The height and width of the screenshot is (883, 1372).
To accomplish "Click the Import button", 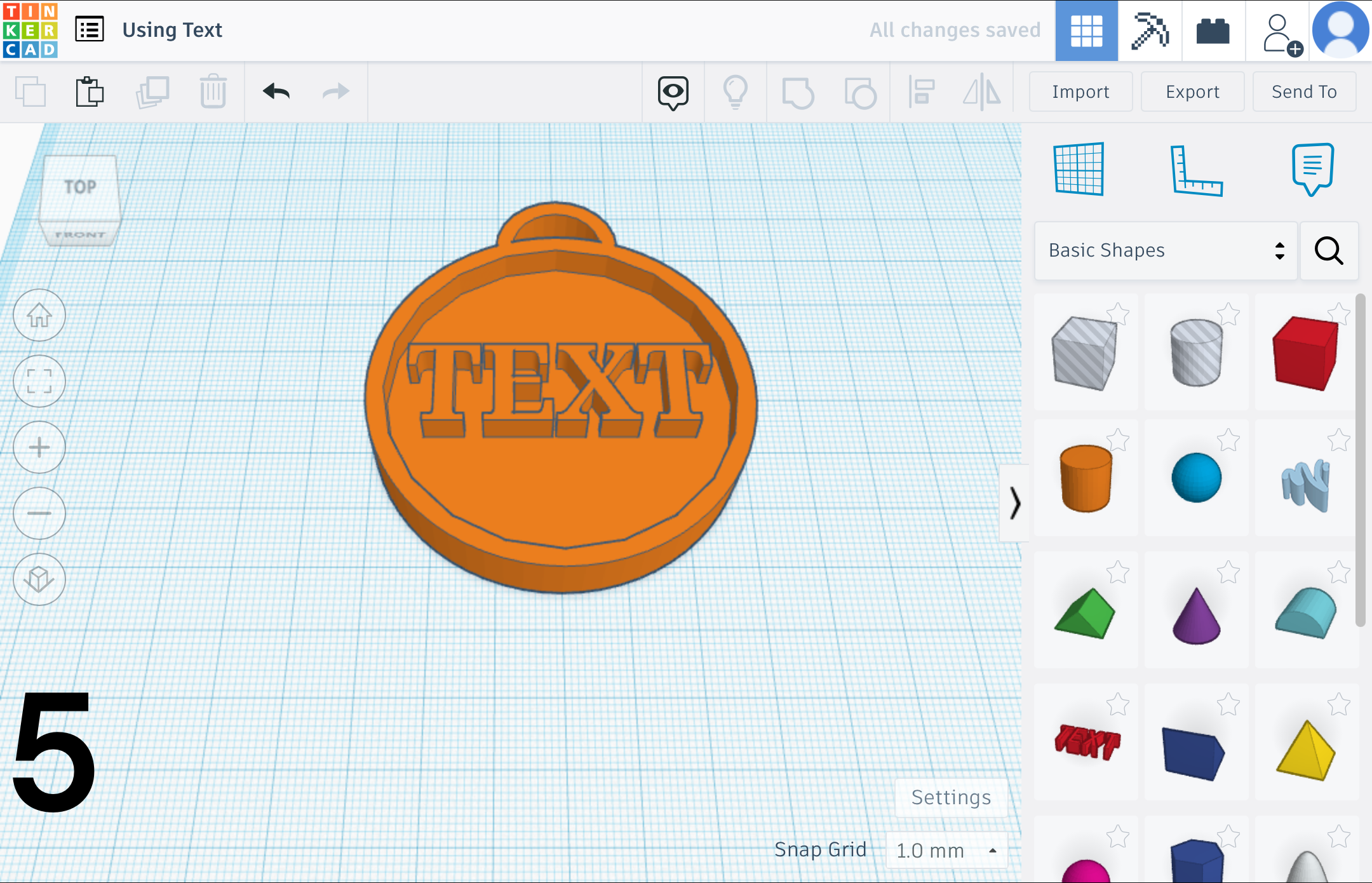I will (1080, 92).
